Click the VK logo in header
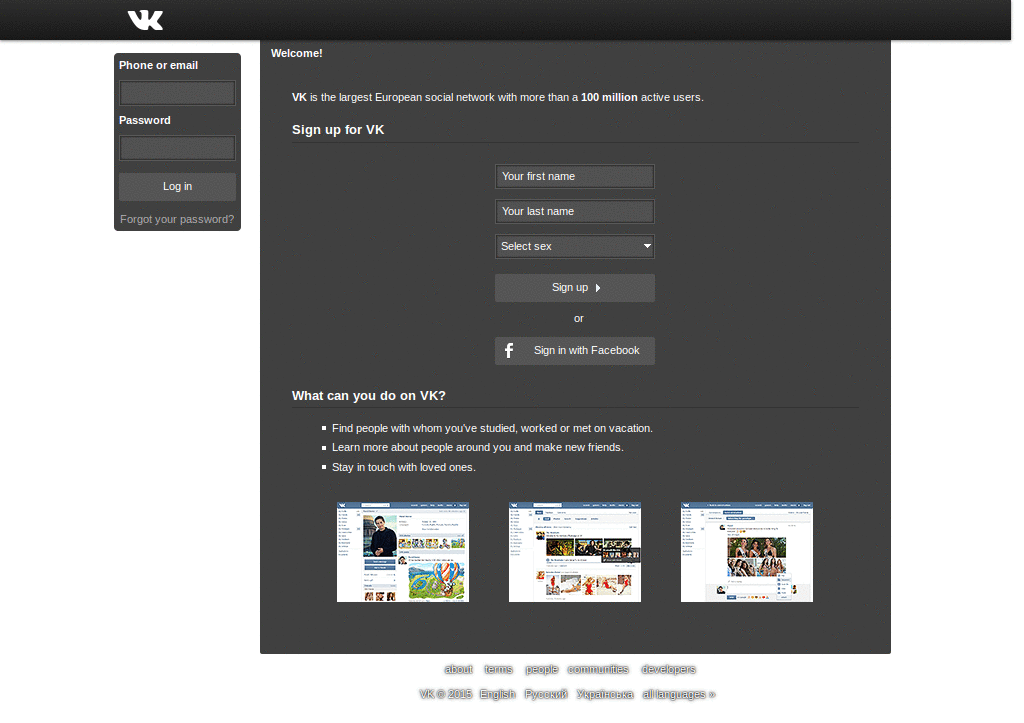The height and width of the screenshot is (723, 1024). (x=145, y=20)
